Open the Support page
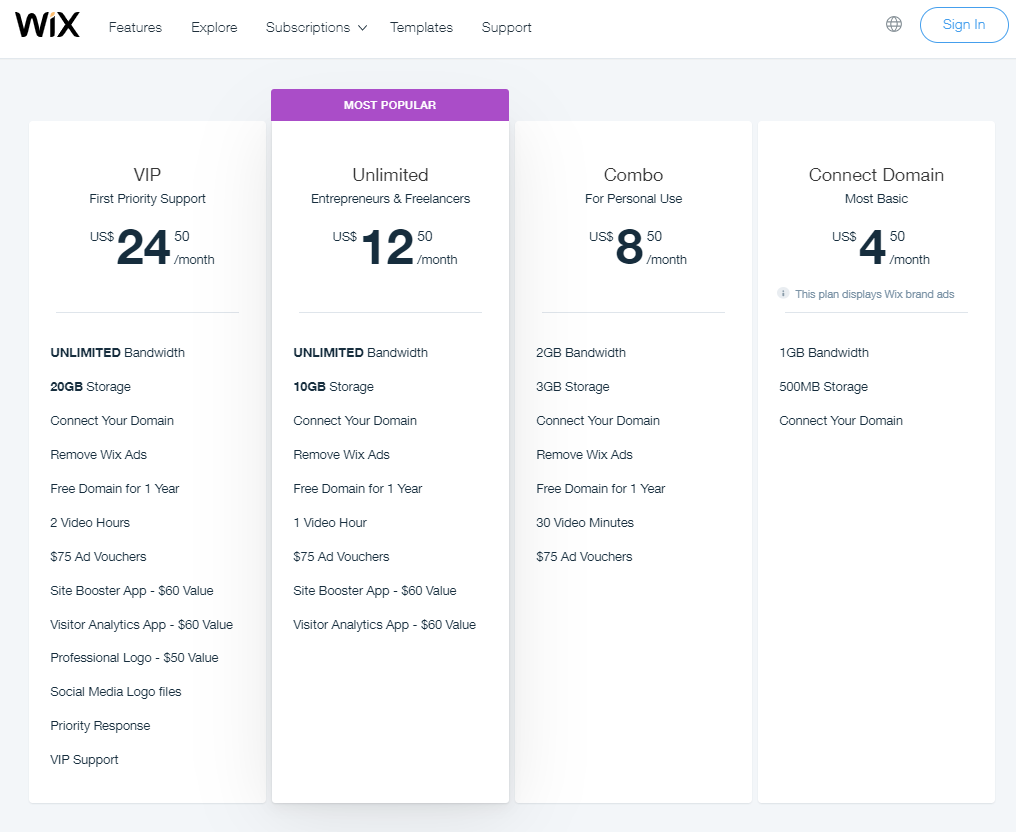1016x832 pixels. coord(506,27)
